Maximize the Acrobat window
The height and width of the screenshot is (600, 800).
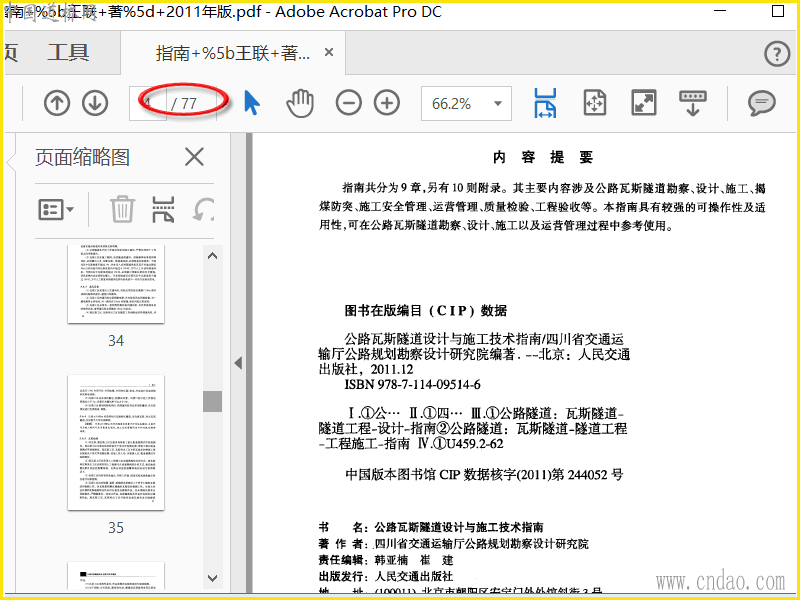pyautogui.click(x=778, y=11)
